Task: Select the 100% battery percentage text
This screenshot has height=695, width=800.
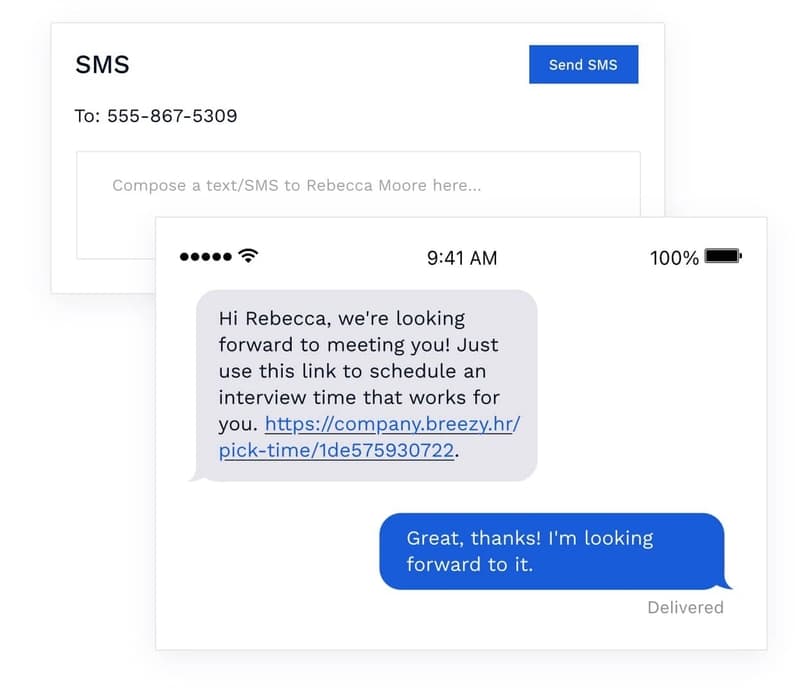Action: (x=674, y=258)
